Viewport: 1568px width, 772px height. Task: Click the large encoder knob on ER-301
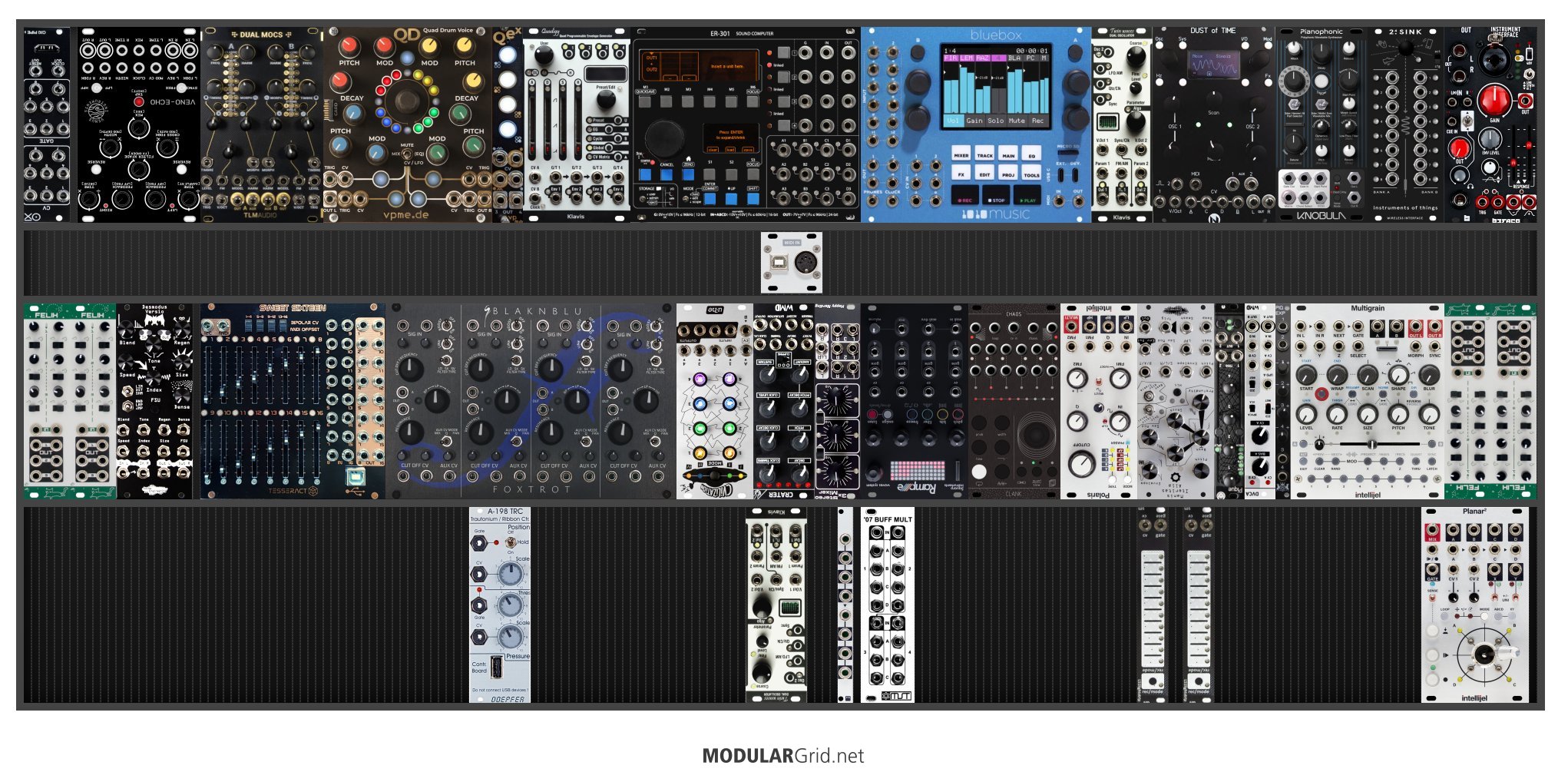click(x=663, y=138)
